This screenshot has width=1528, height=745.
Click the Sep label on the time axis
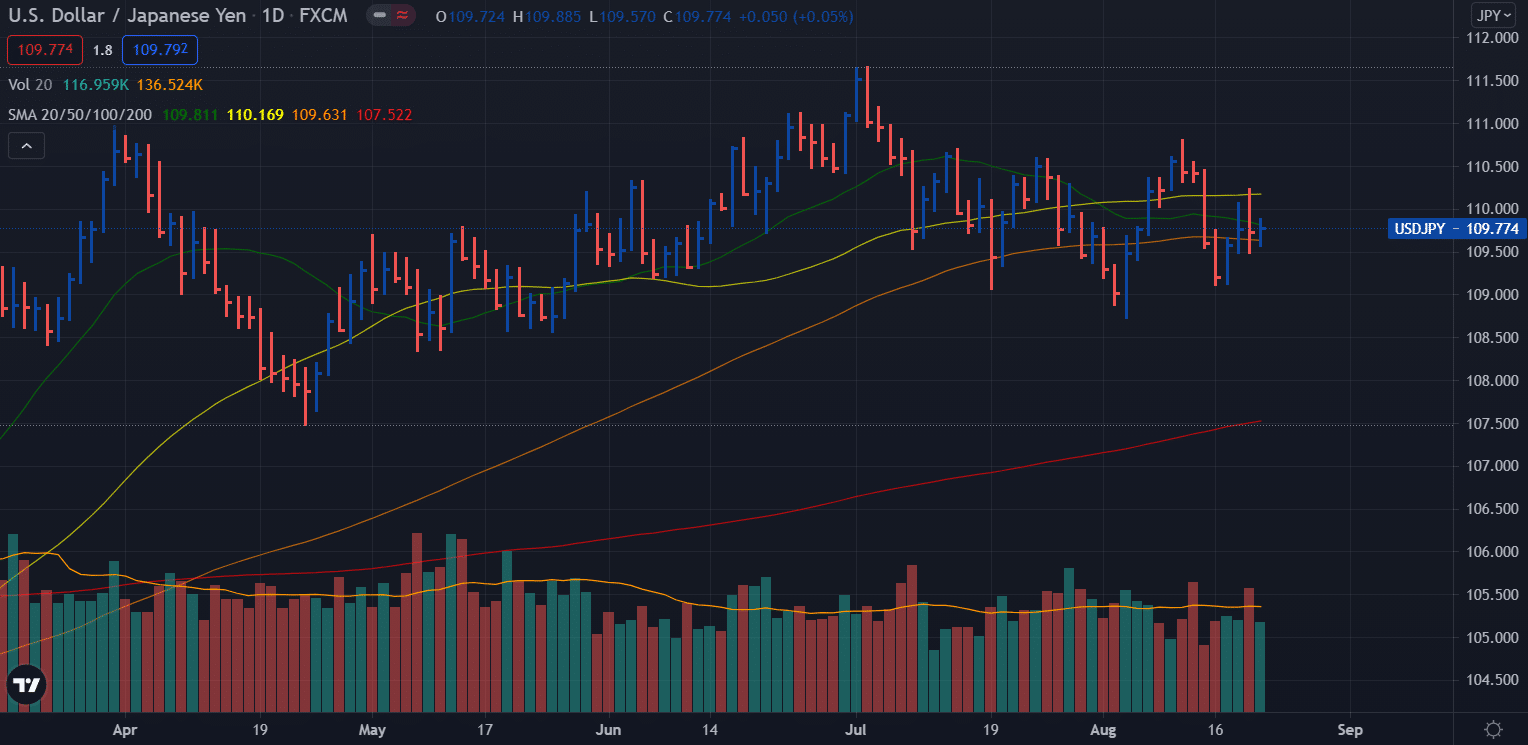coord(1350,730)
